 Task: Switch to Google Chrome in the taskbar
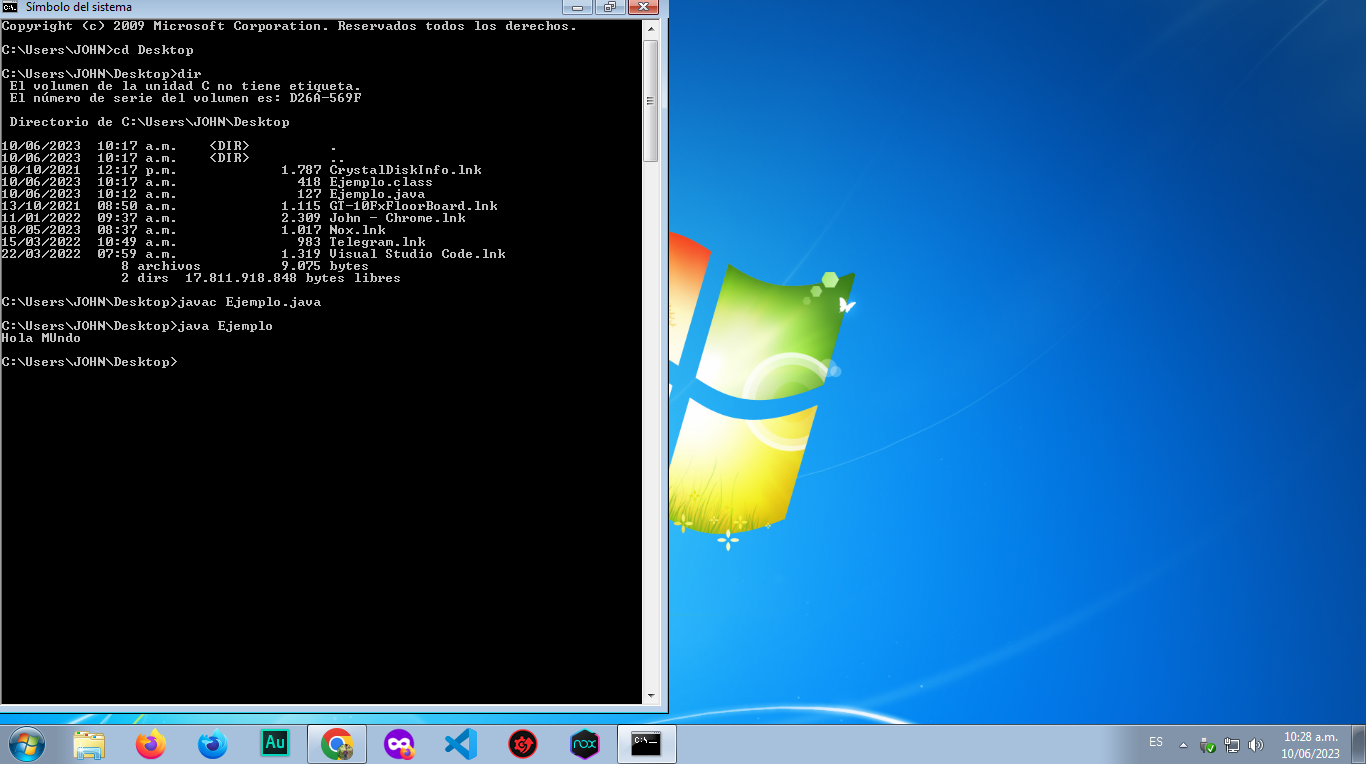pos(337,745)
